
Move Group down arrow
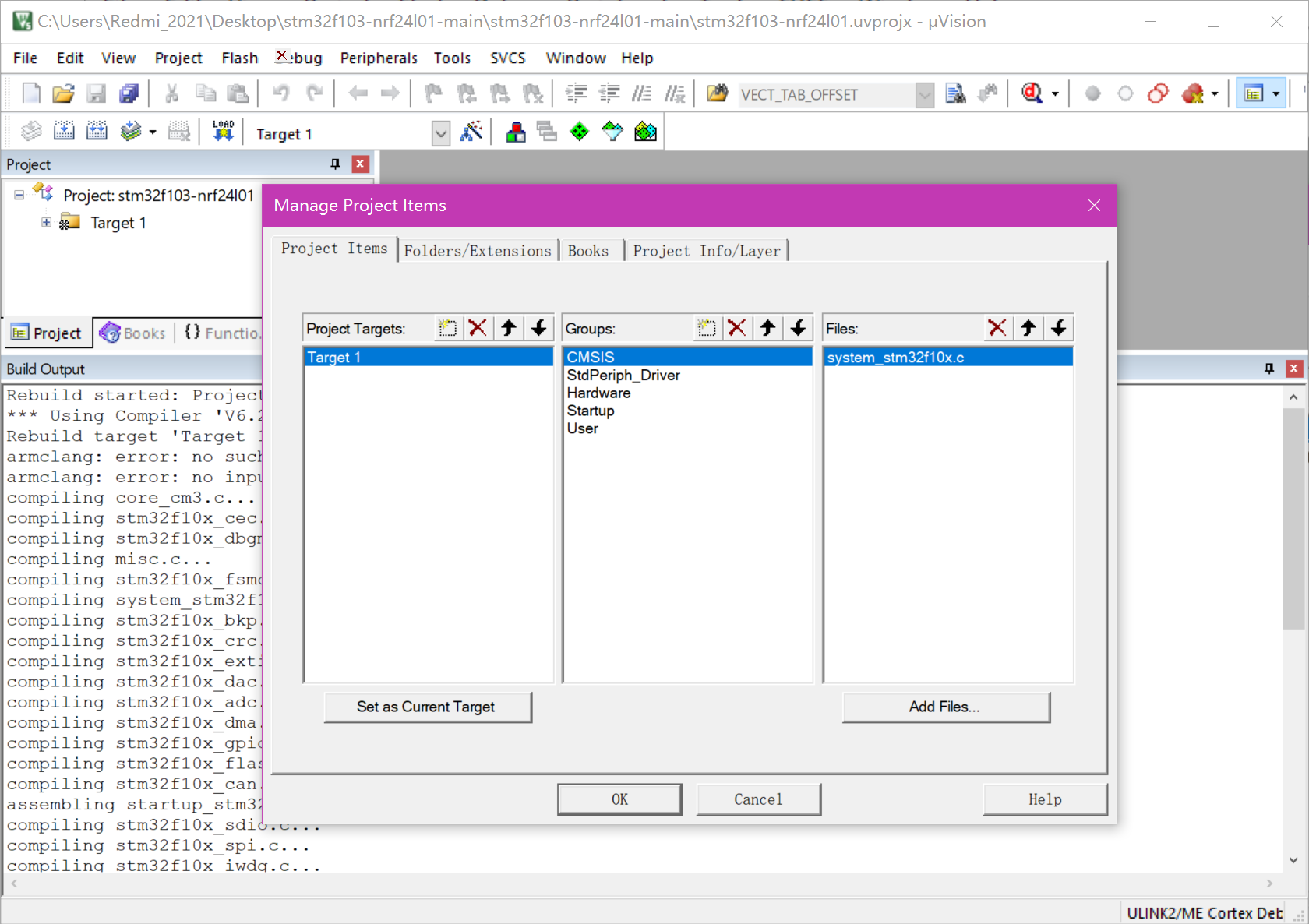pyautogui.click(x=799, y=328)
